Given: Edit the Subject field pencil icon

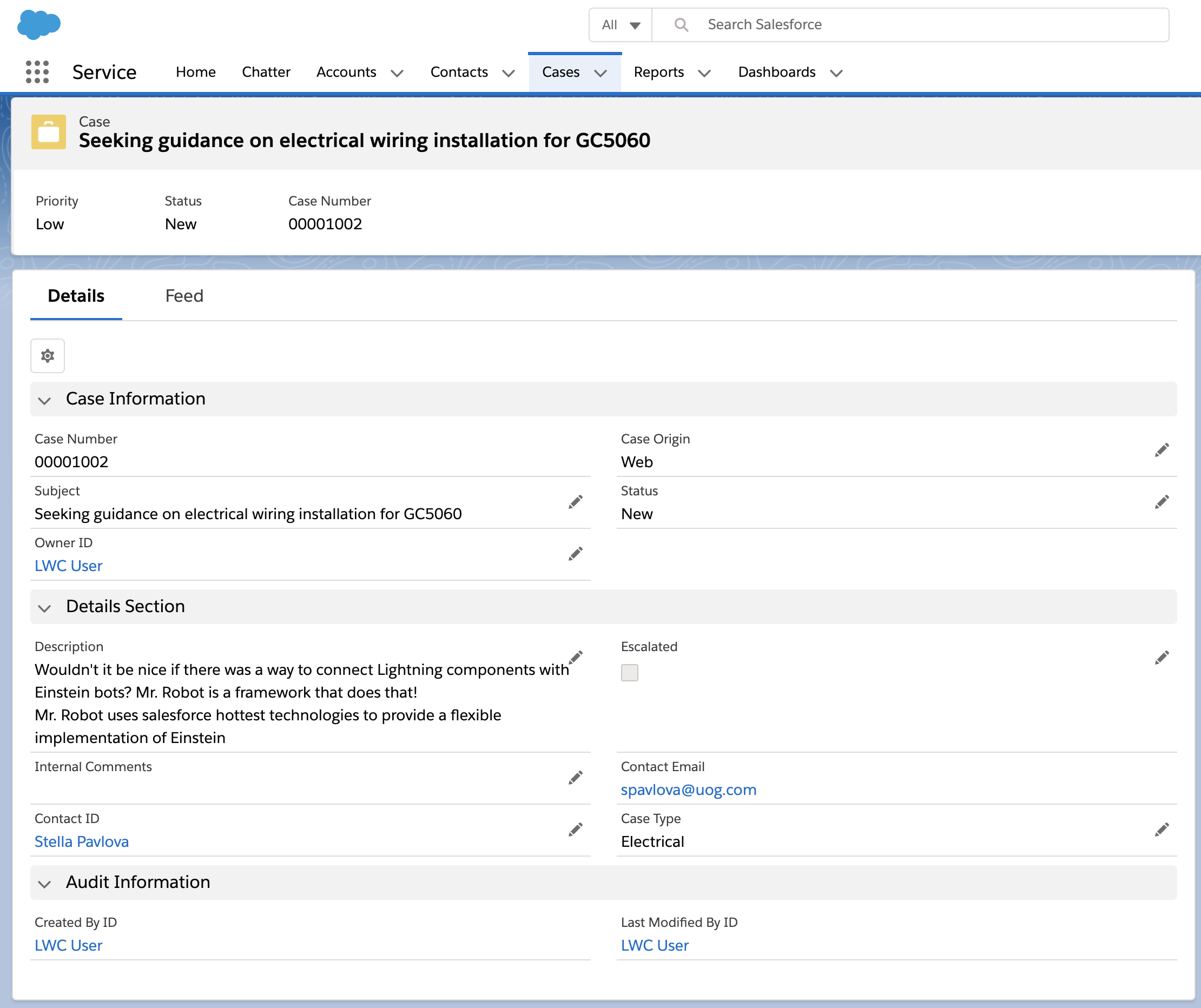Looking at the screenshot, I should click(575, 502).
